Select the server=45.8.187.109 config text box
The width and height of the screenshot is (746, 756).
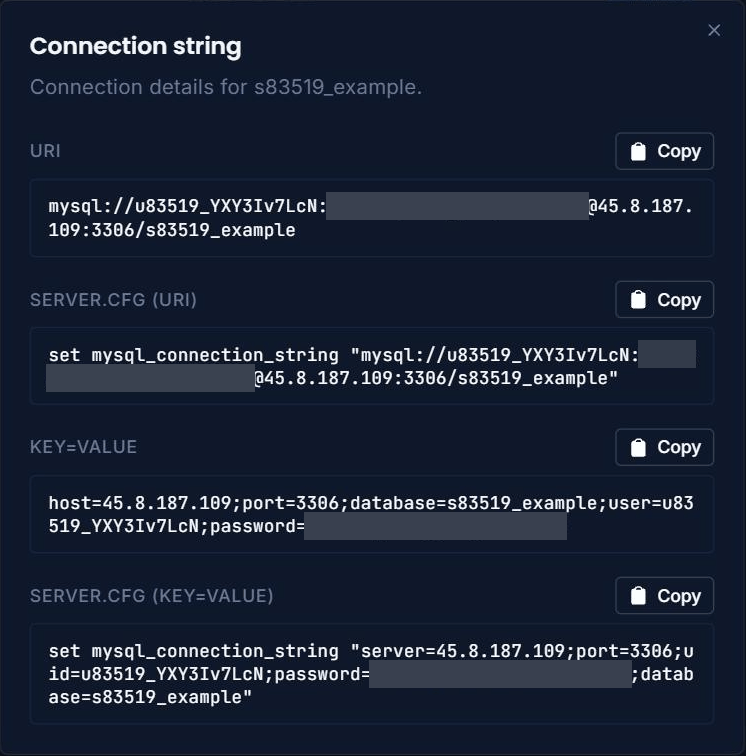(372, 674)
